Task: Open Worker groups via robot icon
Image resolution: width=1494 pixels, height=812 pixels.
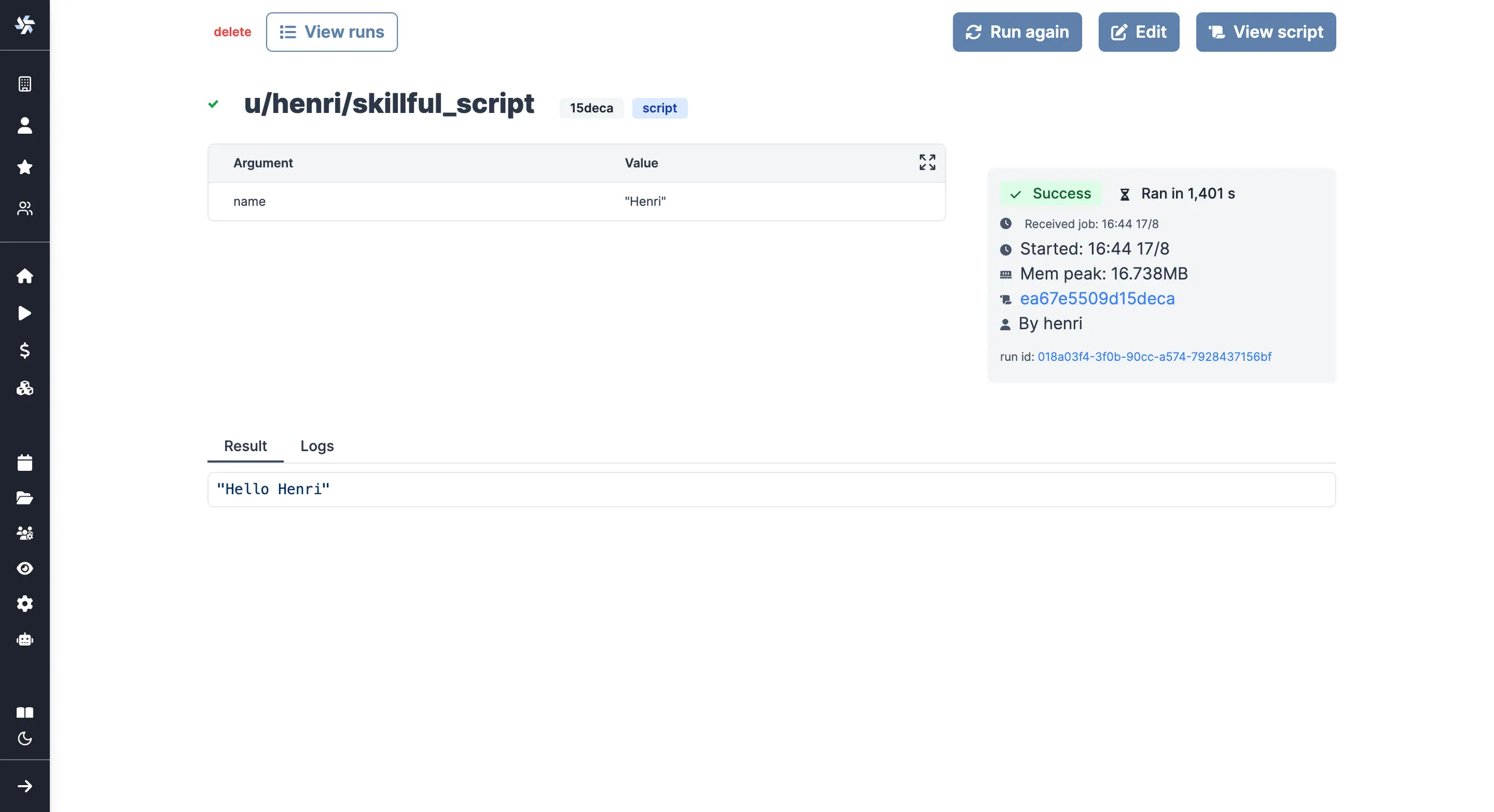Action: pos(25,639)
